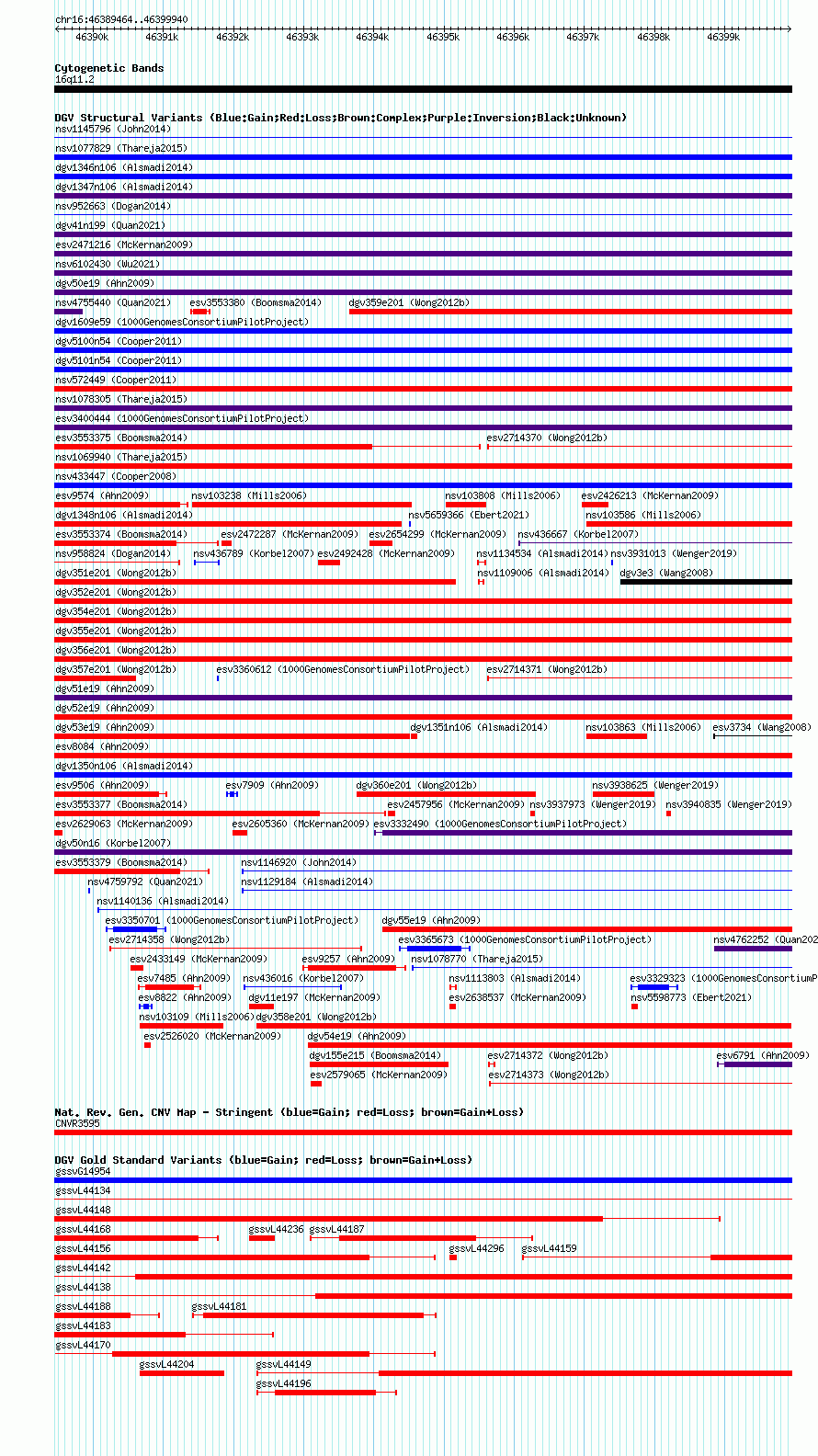The height and width of the screenshot is (1456, 818).
Task: Click nsv1078770 (Thareja2015) label
Action: pos(477,959)
